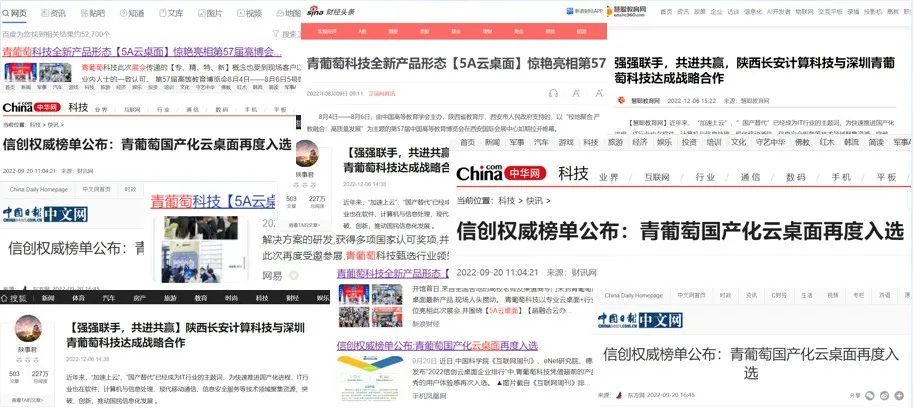Screen dimensions: 913x408
Task: Click the first thumbnail under top Baidu result
Action: click(x=20, y=72)
